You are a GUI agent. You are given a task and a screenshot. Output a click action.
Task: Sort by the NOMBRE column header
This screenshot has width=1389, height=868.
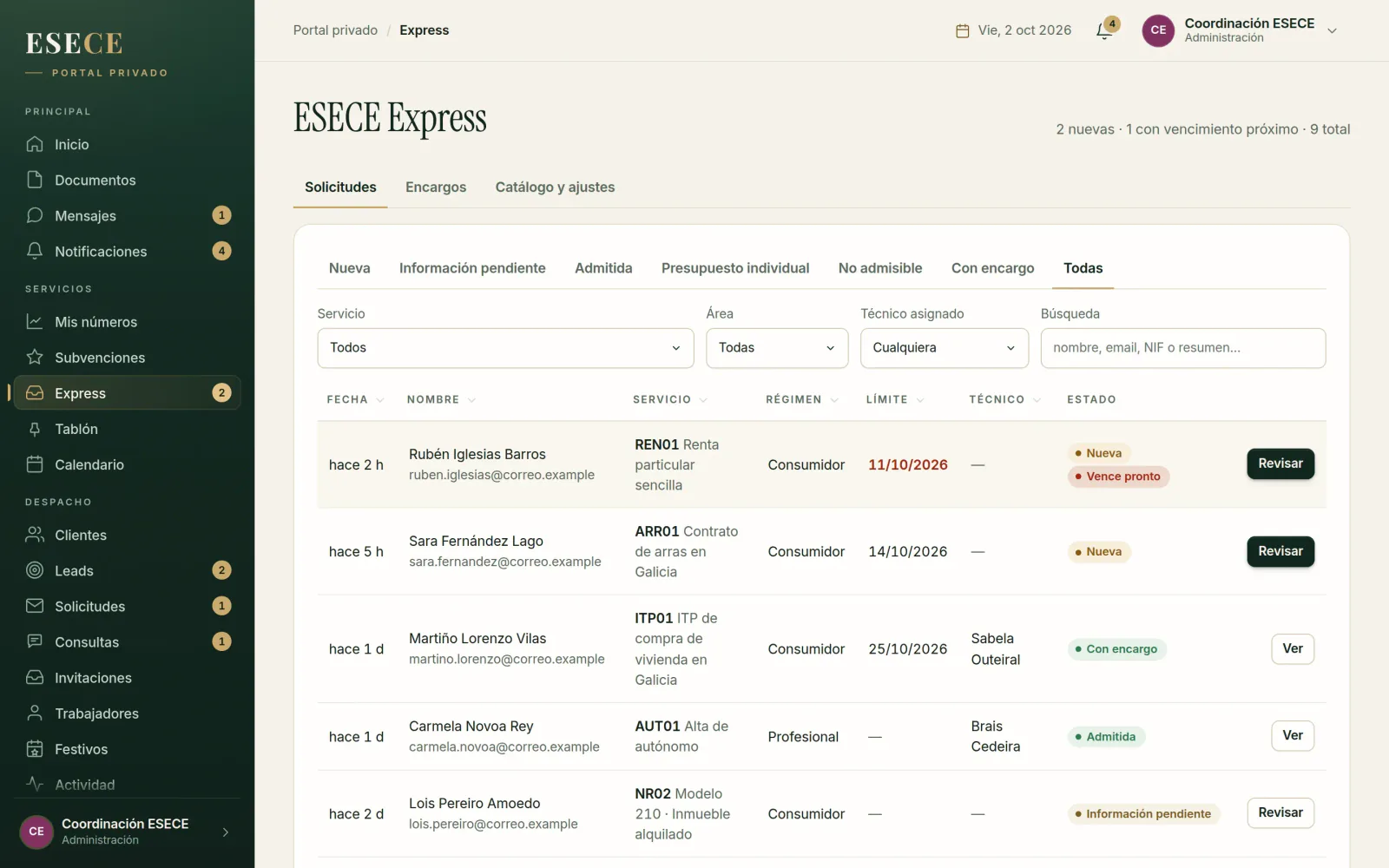[441, 399]
